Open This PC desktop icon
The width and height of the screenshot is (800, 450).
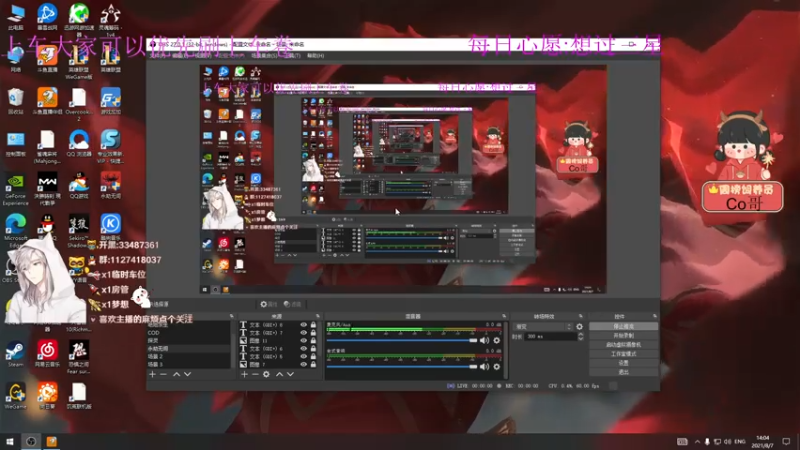point(15,17)
